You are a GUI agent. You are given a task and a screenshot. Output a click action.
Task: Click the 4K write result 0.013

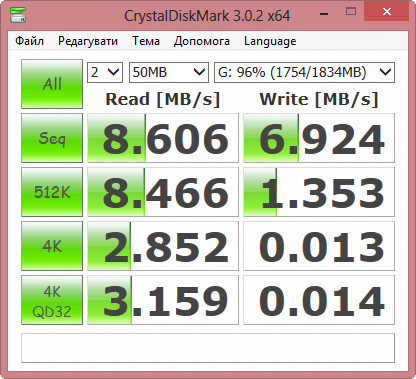pos(319,246)
